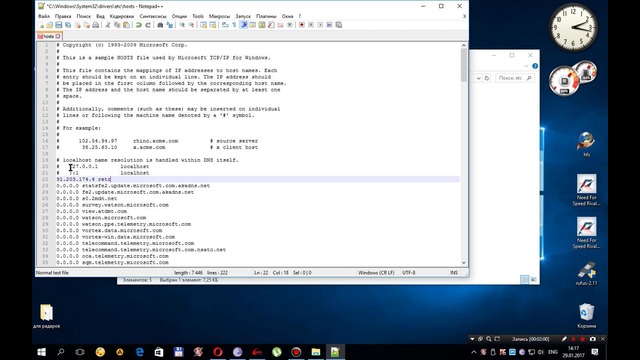Click the New file toolbar icon
This screenshot has height=360, width=640.
point(41,25)
